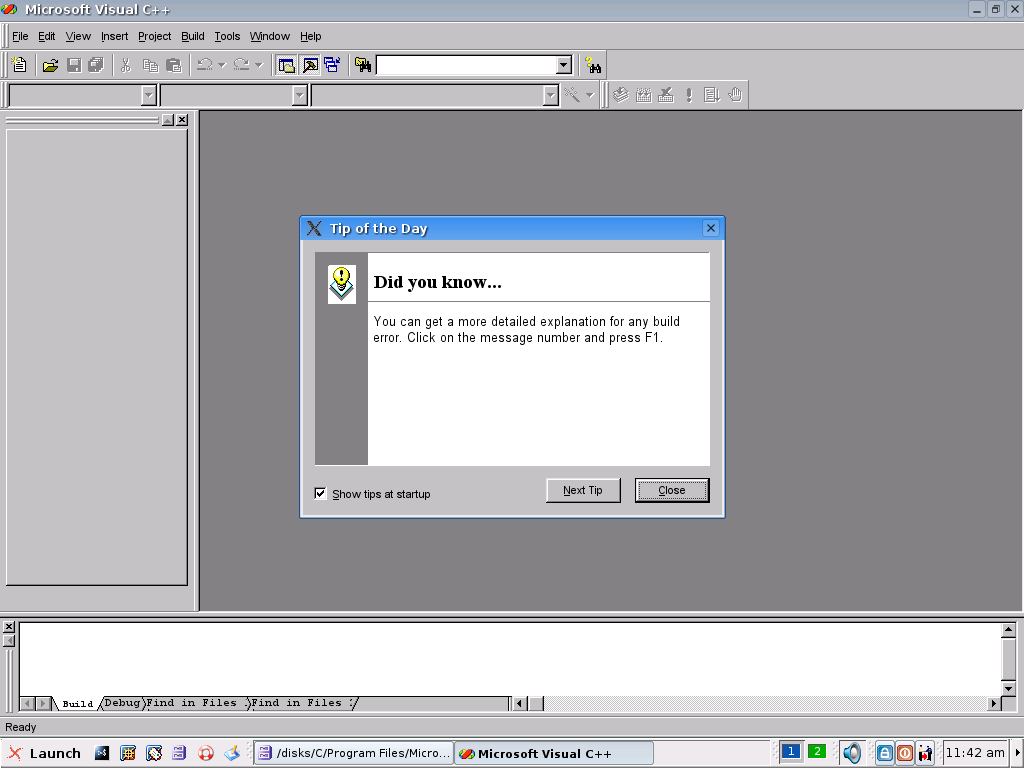Image resolution: width=1024 pixels, height=768 pixels.
Task: Click the orange logout icon in taskbar
Action: coord(904,753)
